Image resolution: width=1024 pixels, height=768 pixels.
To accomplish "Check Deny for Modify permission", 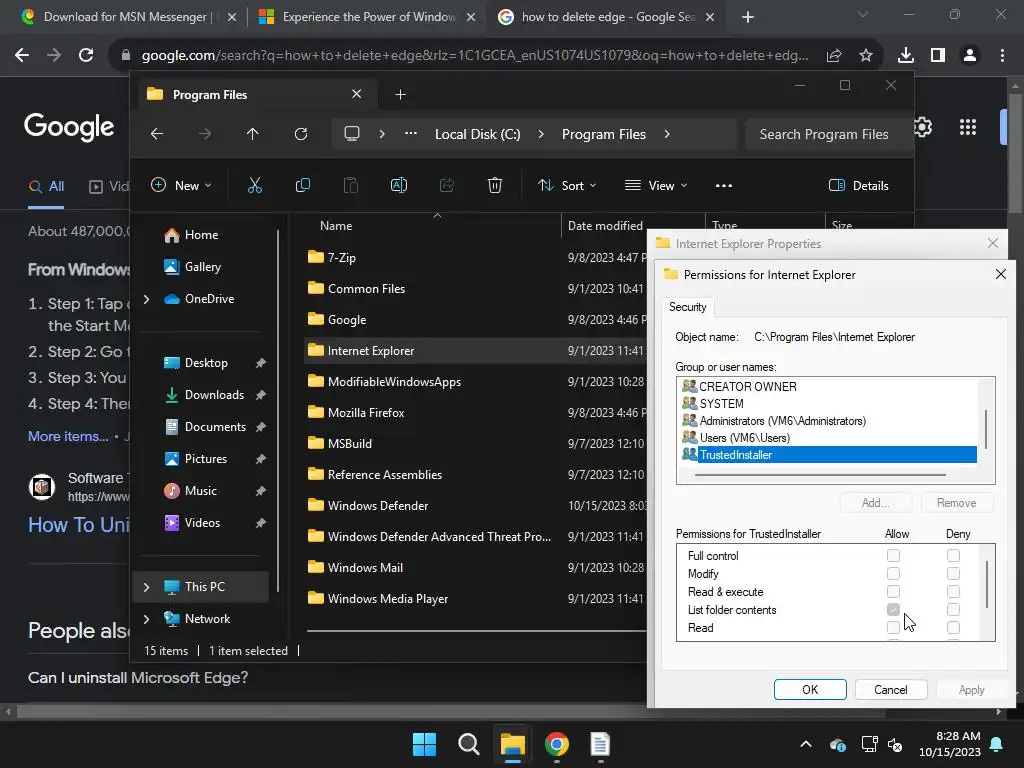I will (x=953, y=573).
